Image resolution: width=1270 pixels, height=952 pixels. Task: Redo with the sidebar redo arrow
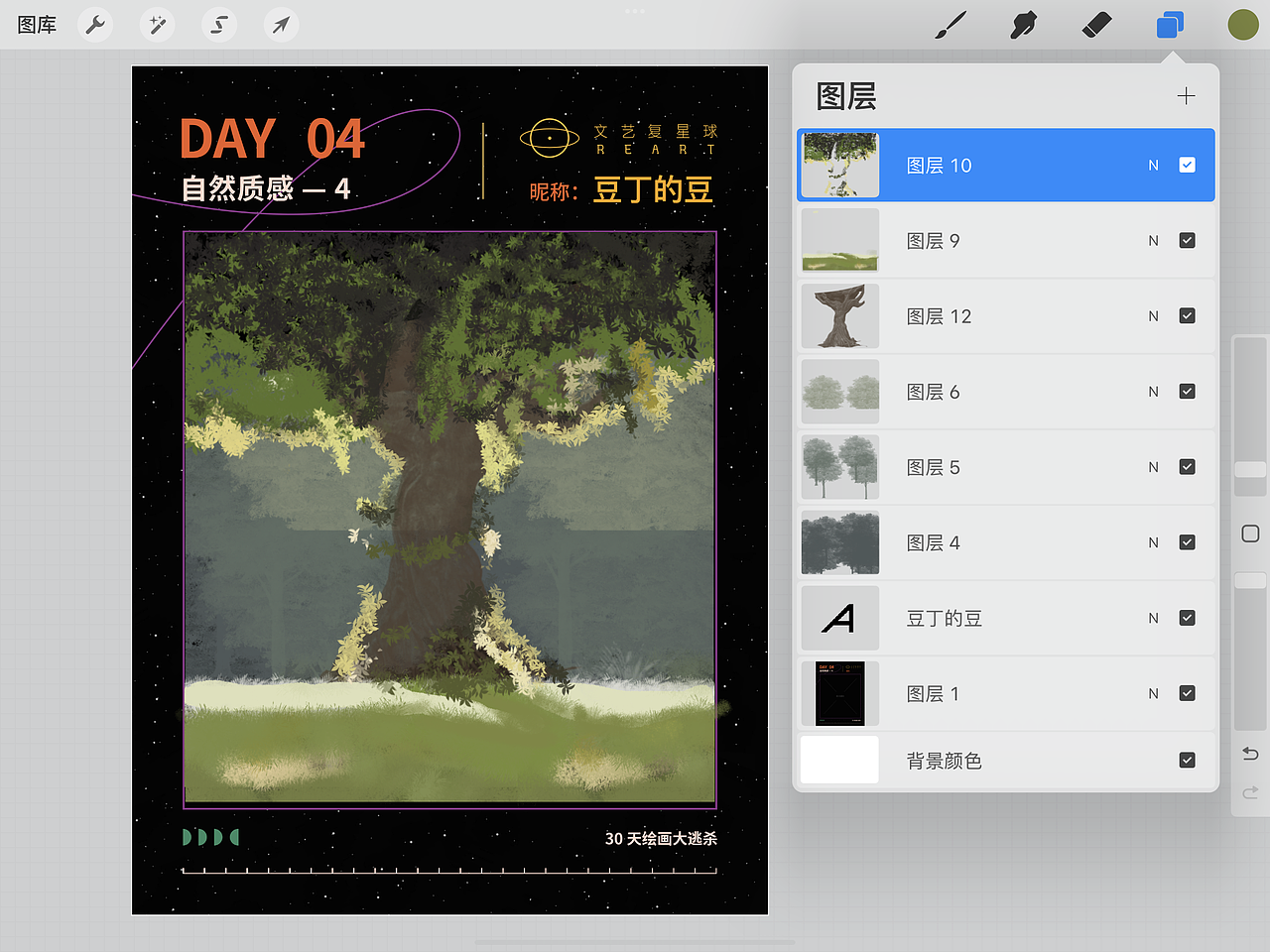tap(1250, 792)
